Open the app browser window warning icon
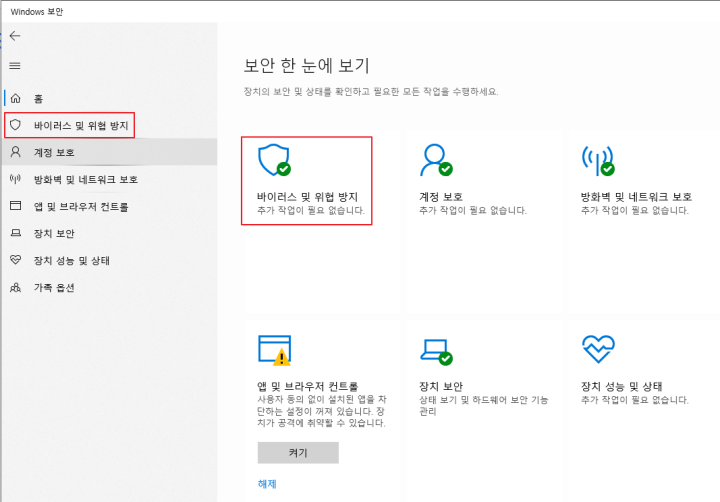 [274, 350]
